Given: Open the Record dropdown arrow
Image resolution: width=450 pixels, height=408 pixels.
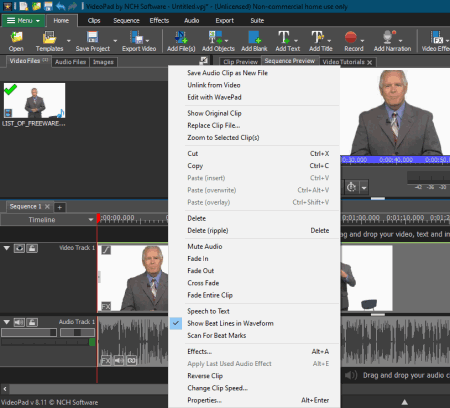Looking at the screenshot, I should point(362,41).
